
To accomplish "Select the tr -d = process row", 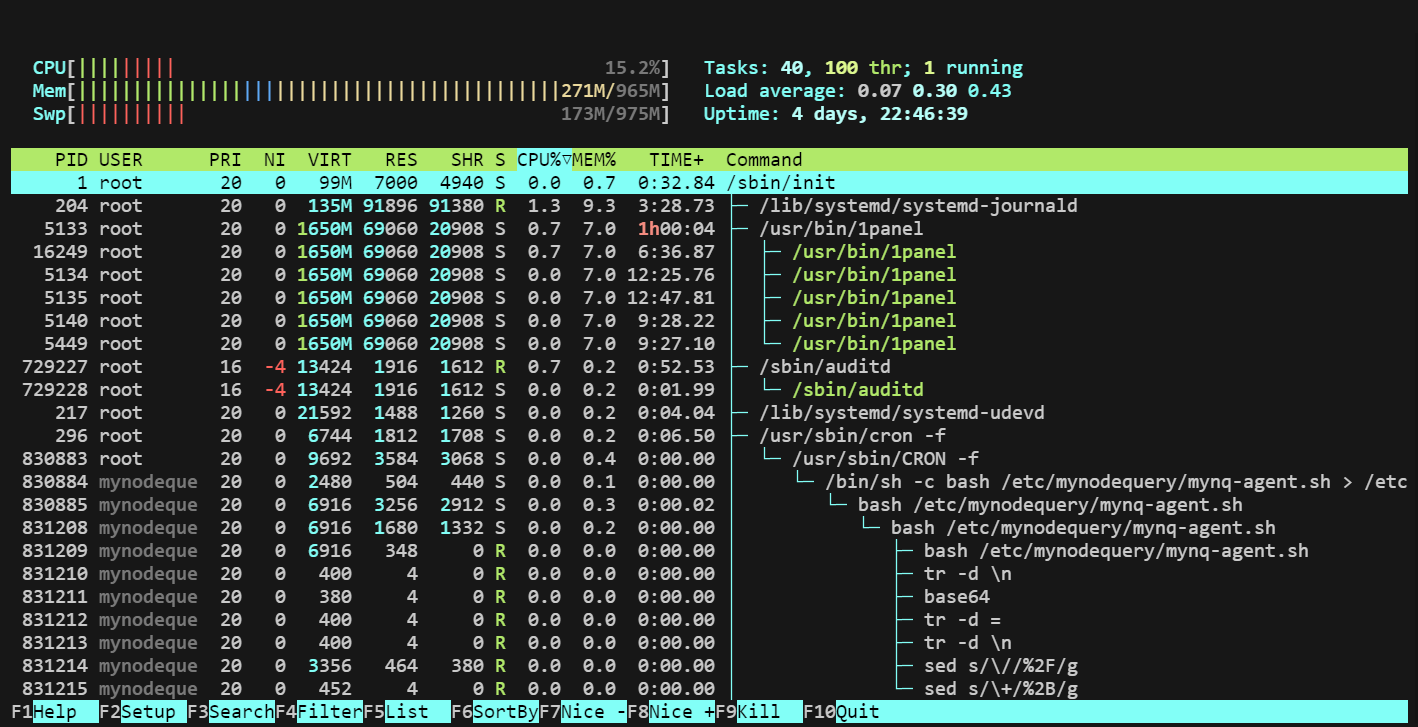I will pos(709,620).
